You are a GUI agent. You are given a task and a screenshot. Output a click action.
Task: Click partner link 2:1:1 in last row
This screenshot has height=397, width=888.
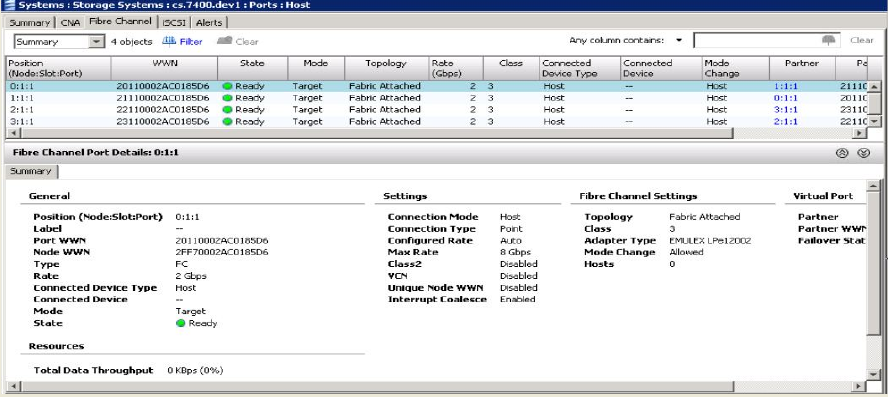point(785,121)
